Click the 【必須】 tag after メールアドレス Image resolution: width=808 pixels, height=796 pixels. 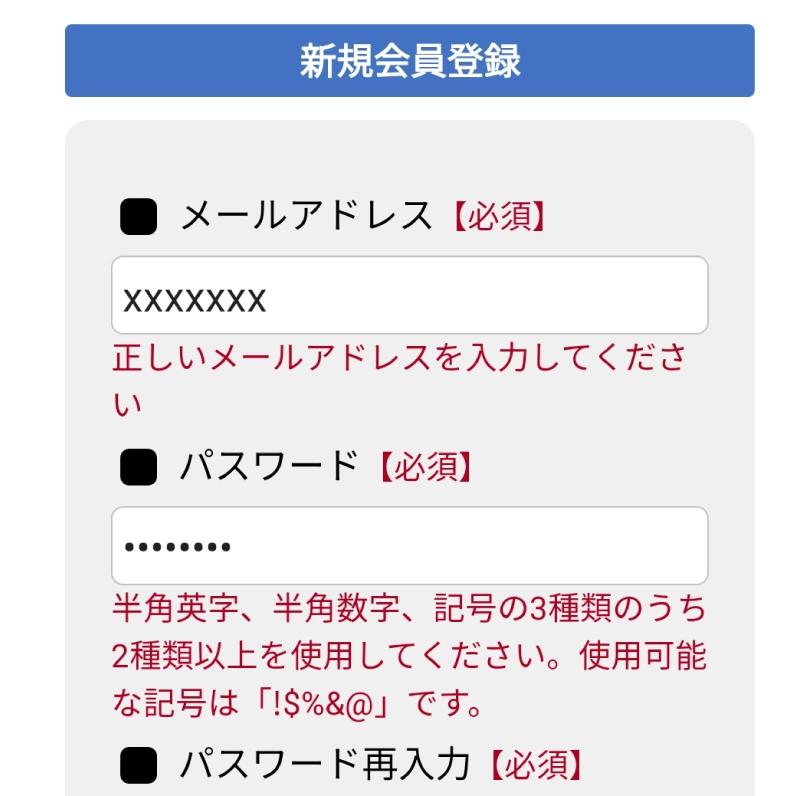(497, 217)
